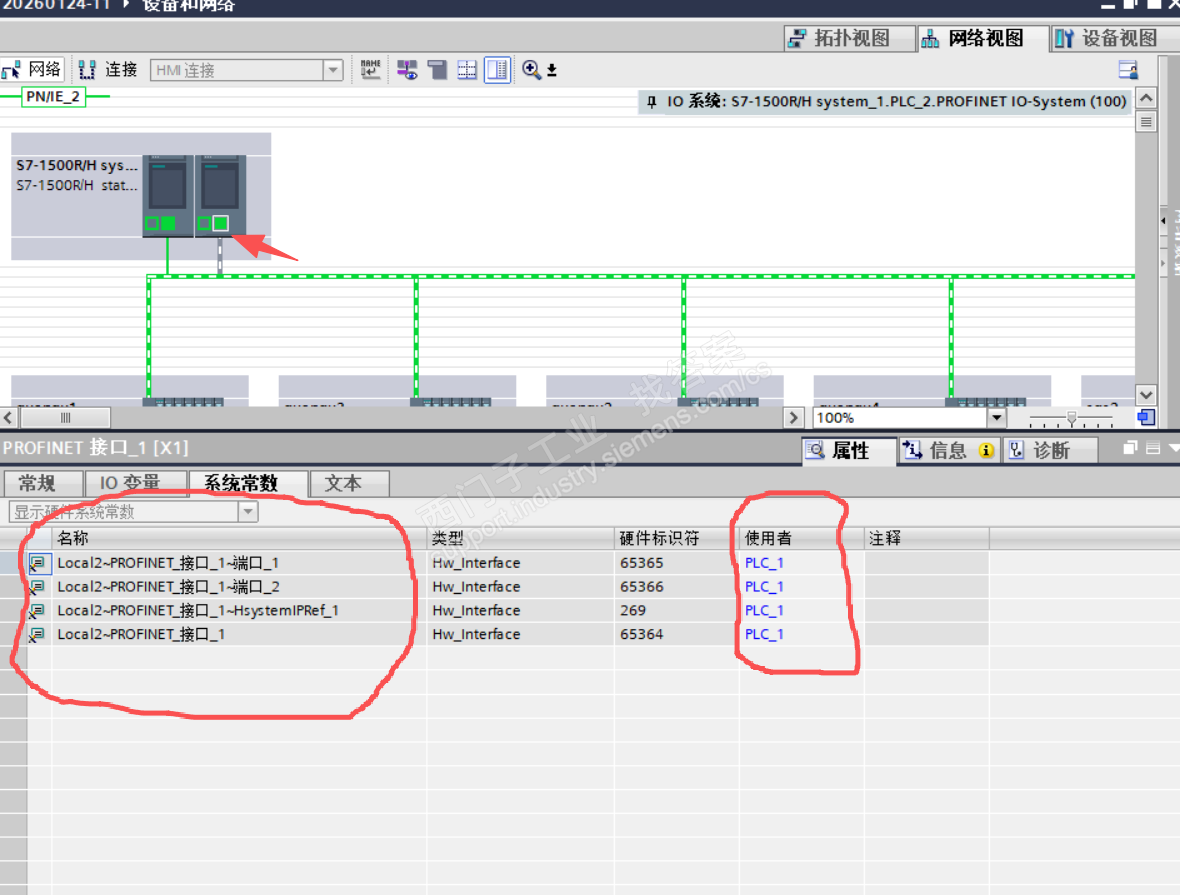Open the 系统常数 system constants tab
The height and width of the screenshot is (895, 1180).
tap(248, 483)
